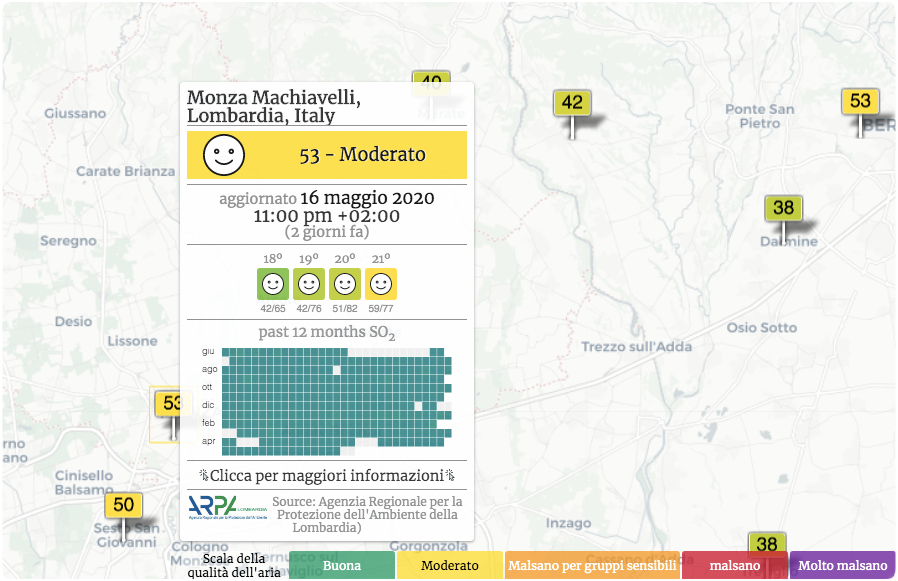This screenshot has height=581, width=898.
Task: Open the 53 marker near Ponte San Pietro
Action: coord(860,102)
